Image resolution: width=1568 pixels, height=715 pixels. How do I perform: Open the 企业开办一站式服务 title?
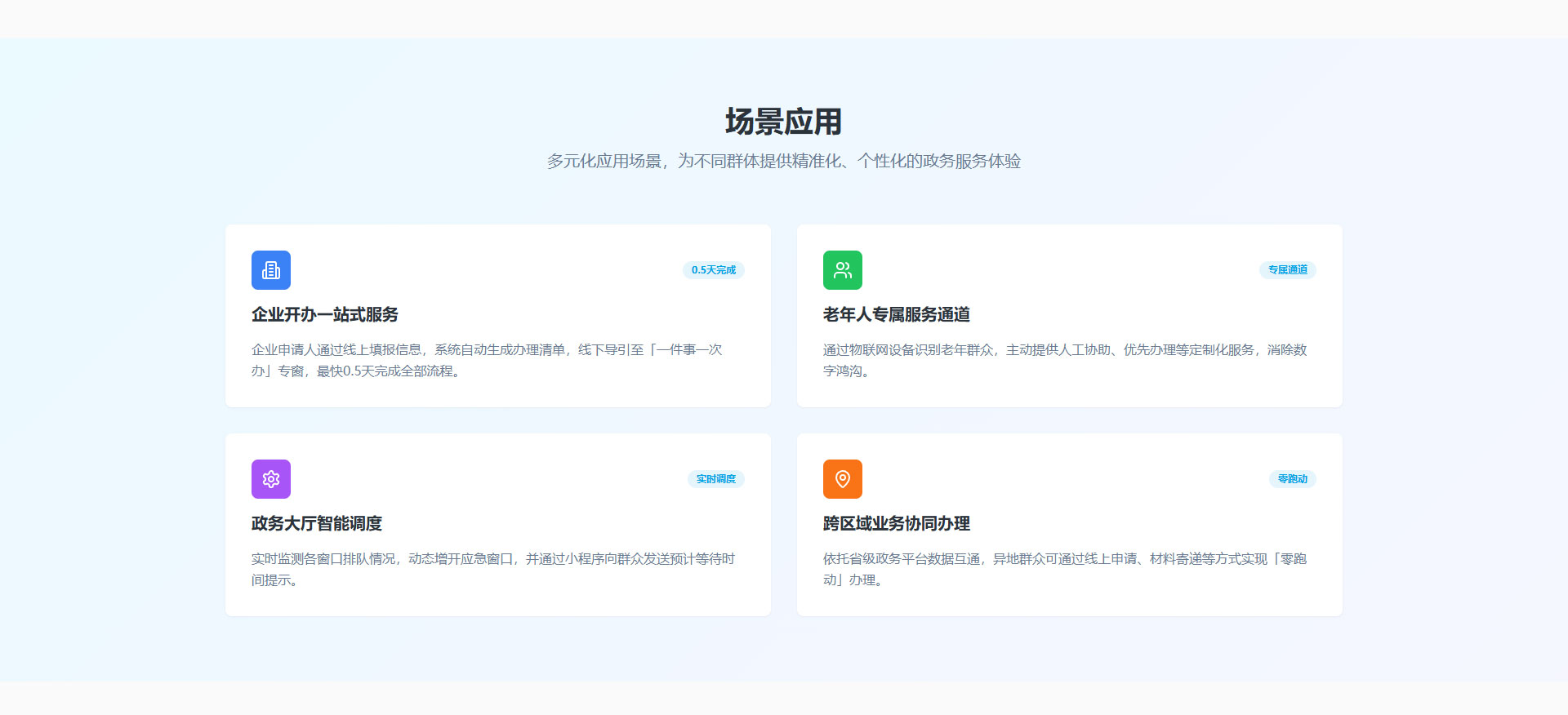[325, 314]
